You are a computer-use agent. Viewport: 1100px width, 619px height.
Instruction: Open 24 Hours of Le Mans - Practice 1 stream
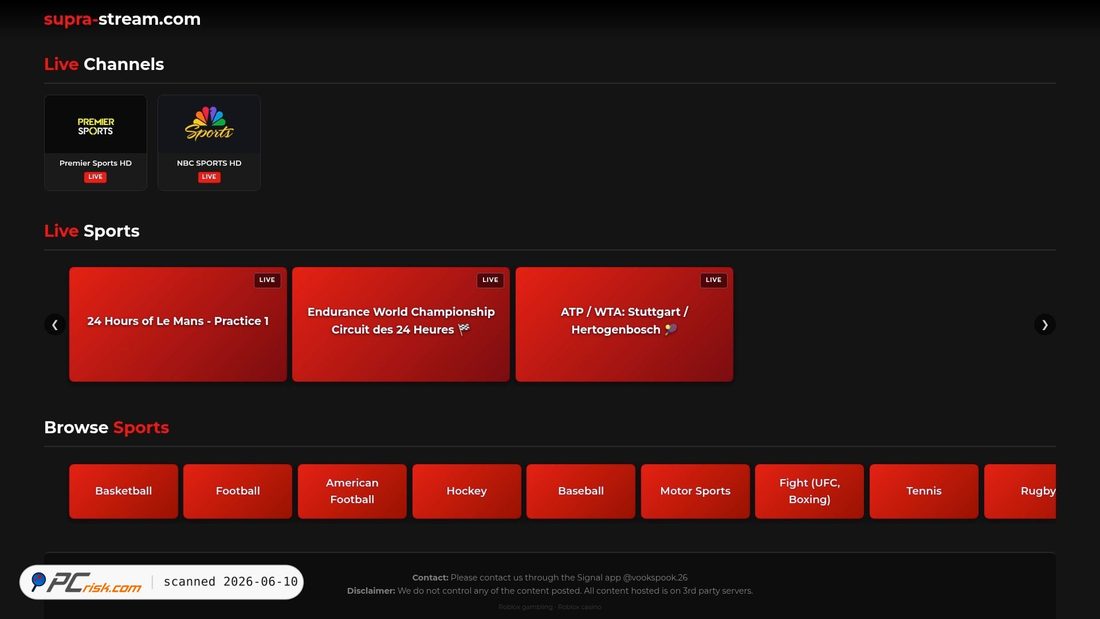pyautogui.click(x=177, y=324)
